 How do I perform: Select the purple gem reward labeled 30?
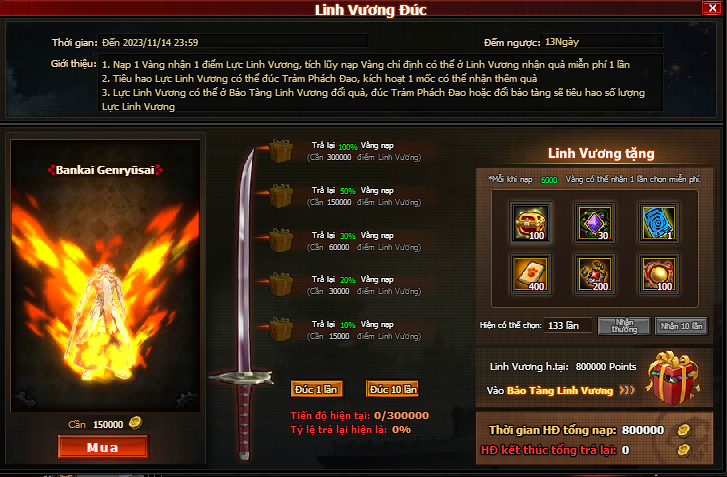595,223
